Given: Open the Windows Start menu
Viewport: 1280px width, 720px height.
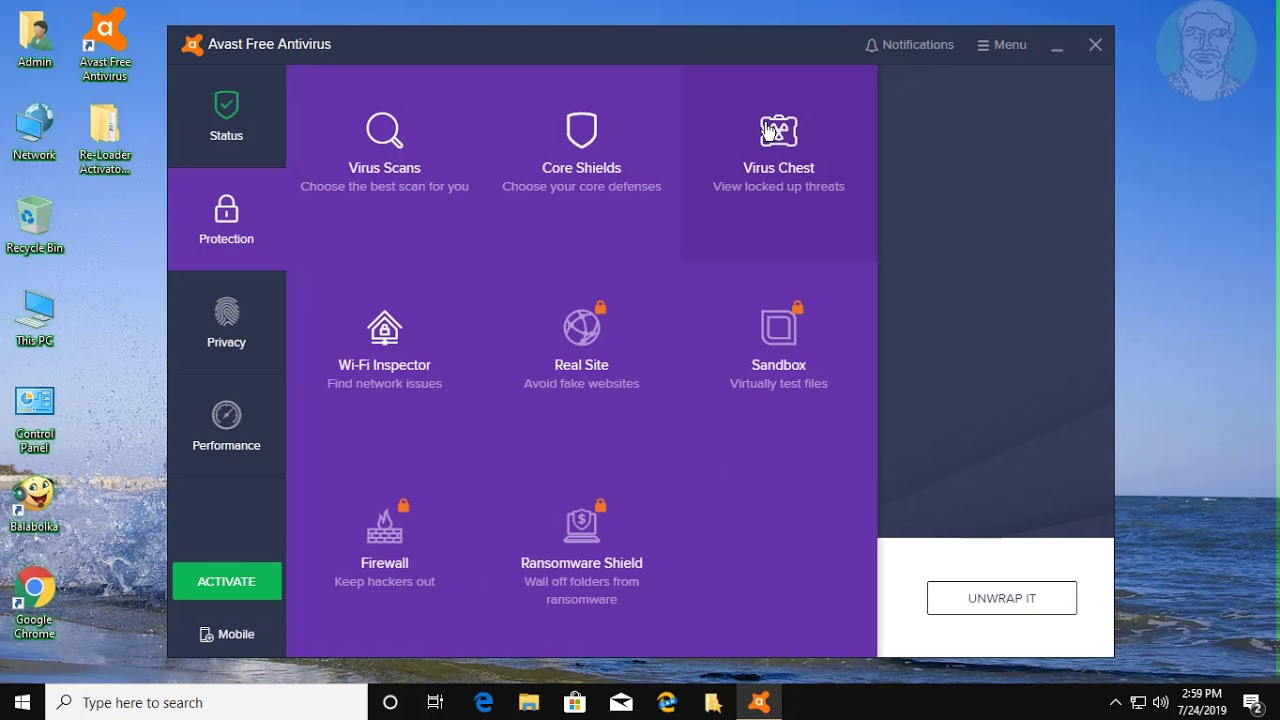Looking at the screenshot, I should [23, 702].
